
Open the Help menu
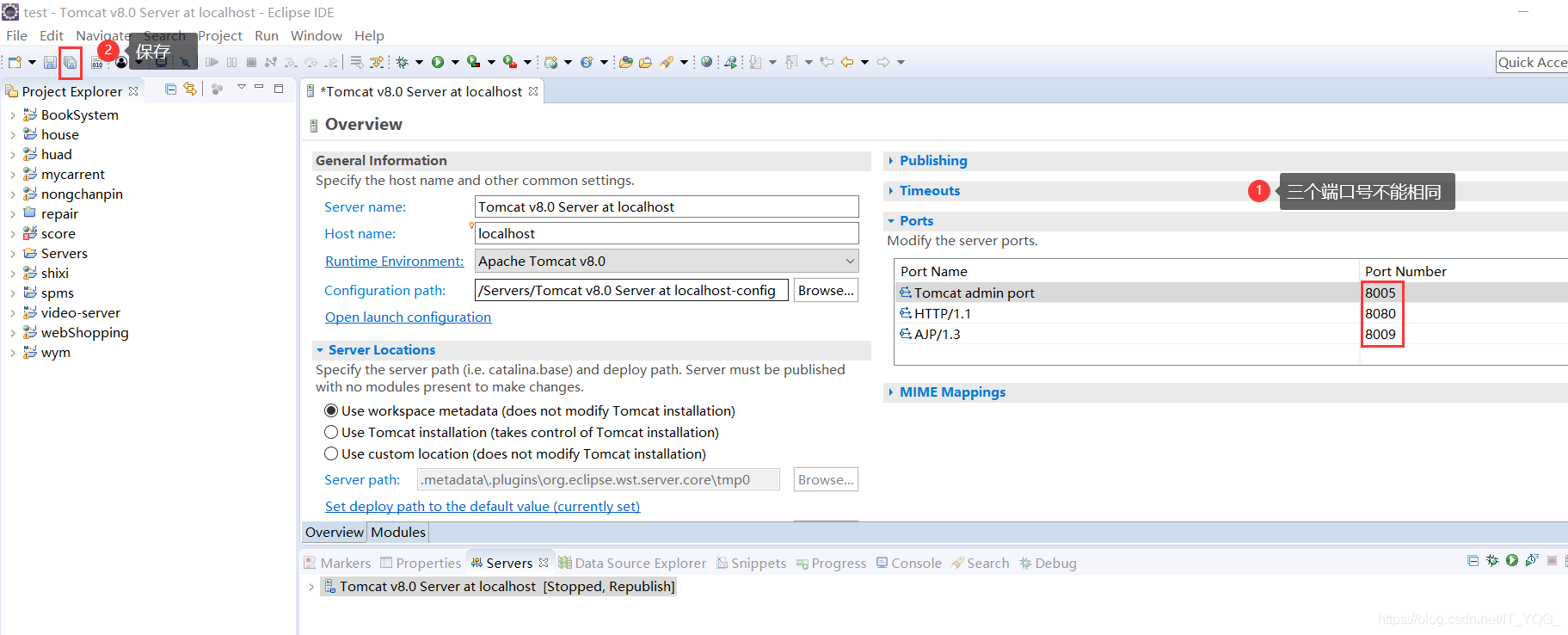coord(369,35)
